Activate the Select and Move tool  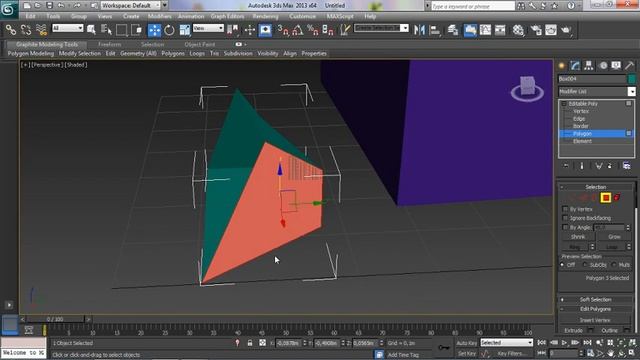[154, 30]
